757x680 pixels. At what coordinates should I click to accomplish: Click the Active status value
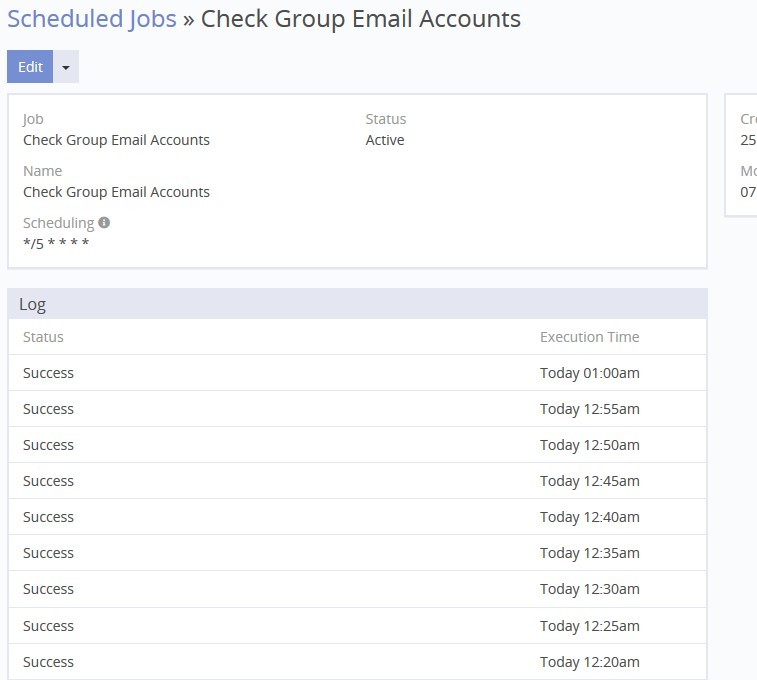pyautogui.click(x=385, y=140)
